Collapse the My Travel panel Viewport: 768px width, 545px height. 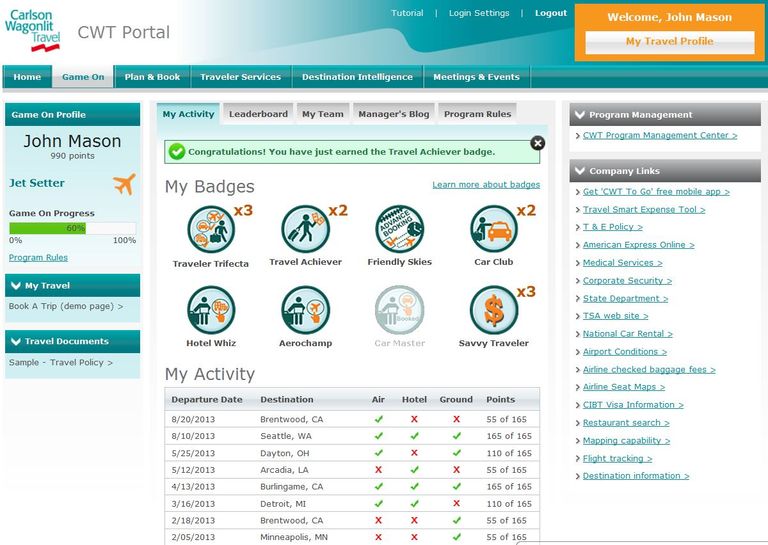tap(16, 286)
